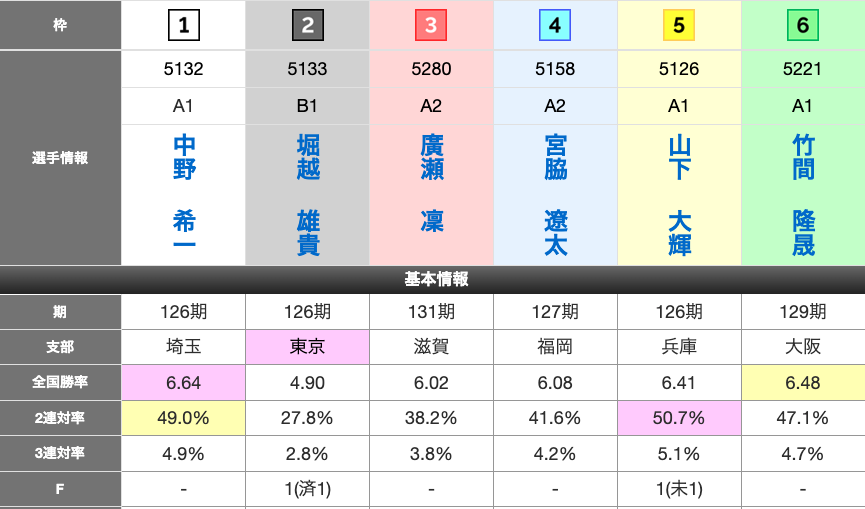This screenshot has width=865, height=509.
Task: Click the 基本情報 section header bar
Action: [432, 280]
